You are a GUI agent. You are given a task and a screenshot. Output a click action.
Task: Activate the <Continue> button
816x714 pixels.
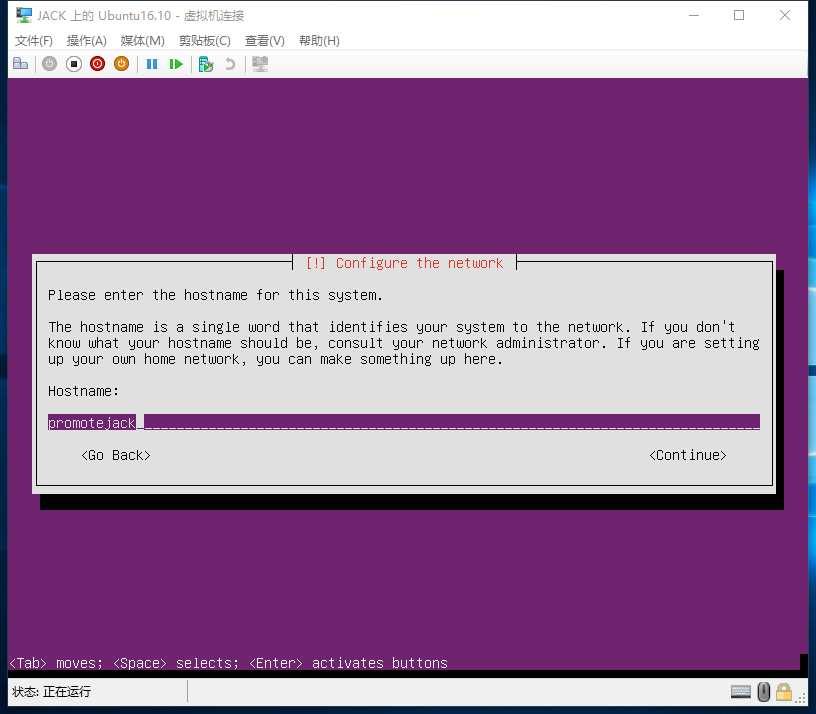pyautogui.click(x=687, y=455)
